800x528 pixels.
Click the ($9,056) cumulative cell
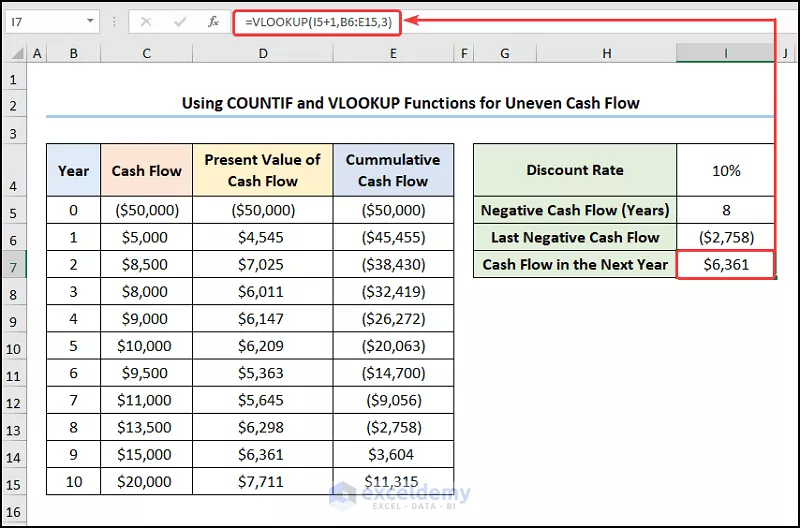pos(393,399)
